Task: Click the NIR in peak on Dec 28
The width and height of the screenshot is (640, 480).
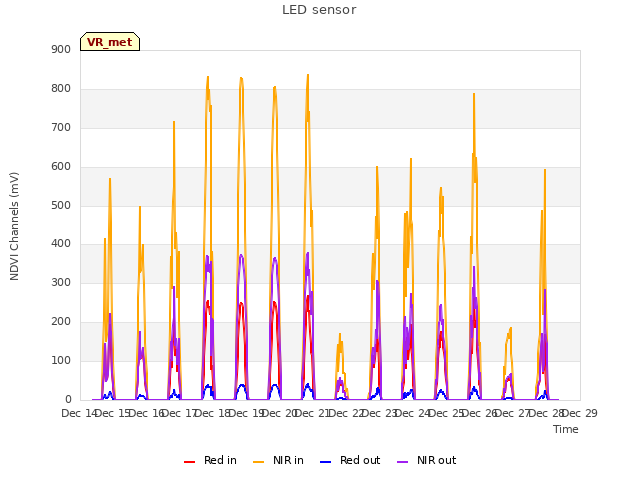Action: coord(544,170)
